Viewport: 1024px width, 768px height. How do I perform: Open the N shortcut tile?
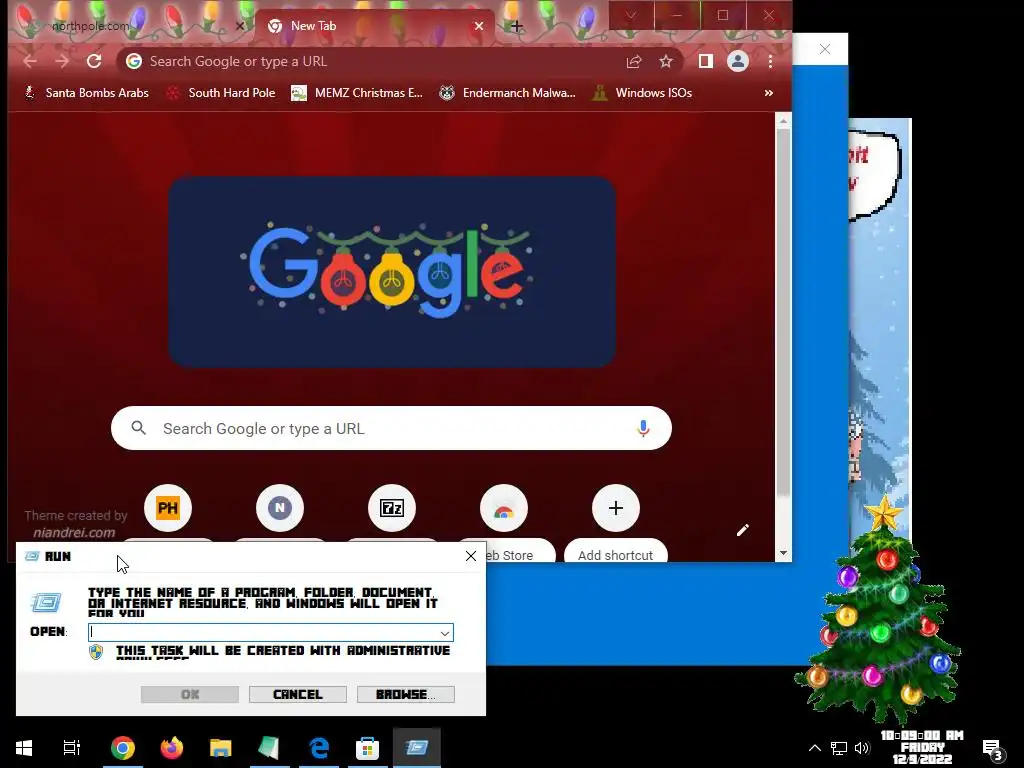coord(280,508)
